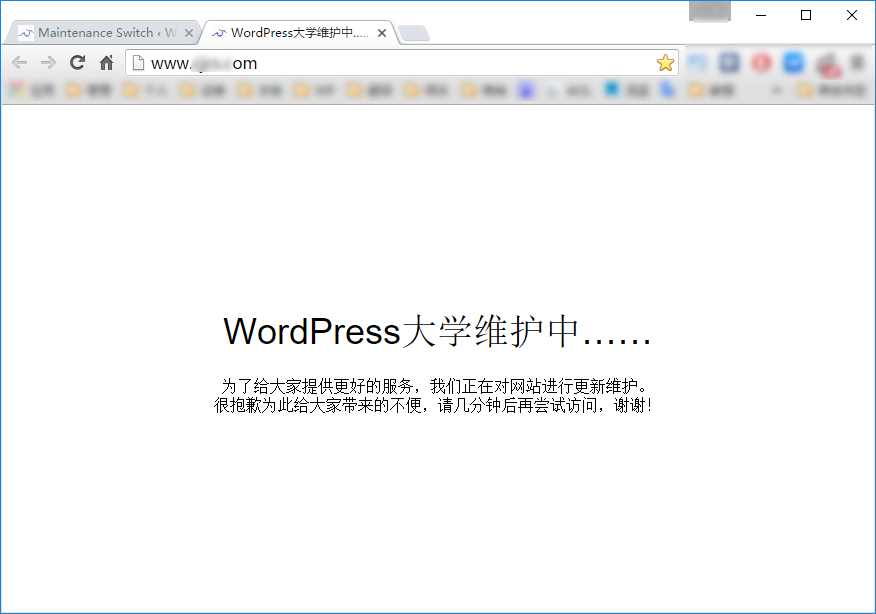Open the browser home page
The height and width of the screenshot is (614, 876).
click(x=106, y=63)
